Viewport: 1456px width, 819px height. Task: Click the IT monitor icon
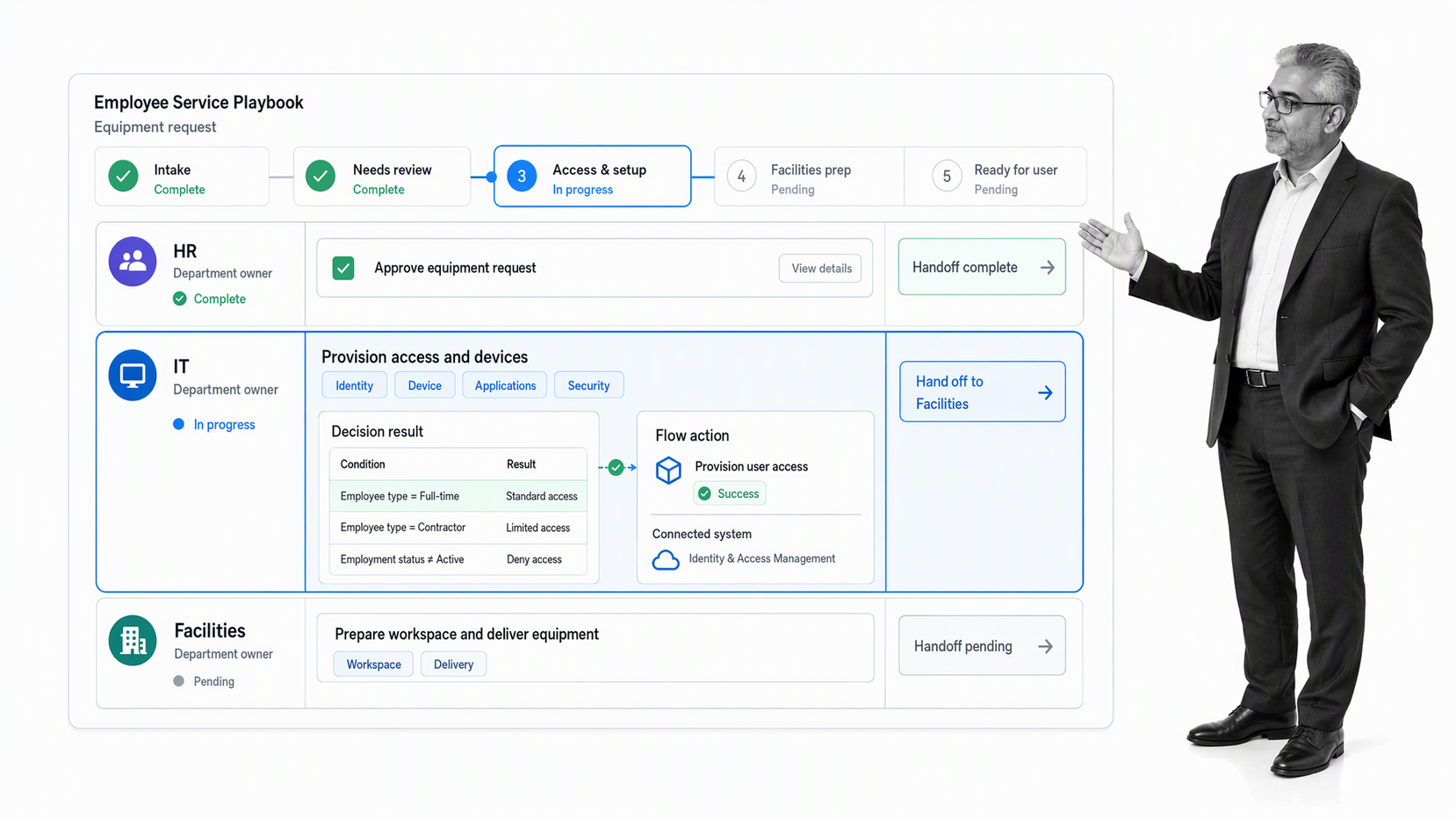pos(133,376)
